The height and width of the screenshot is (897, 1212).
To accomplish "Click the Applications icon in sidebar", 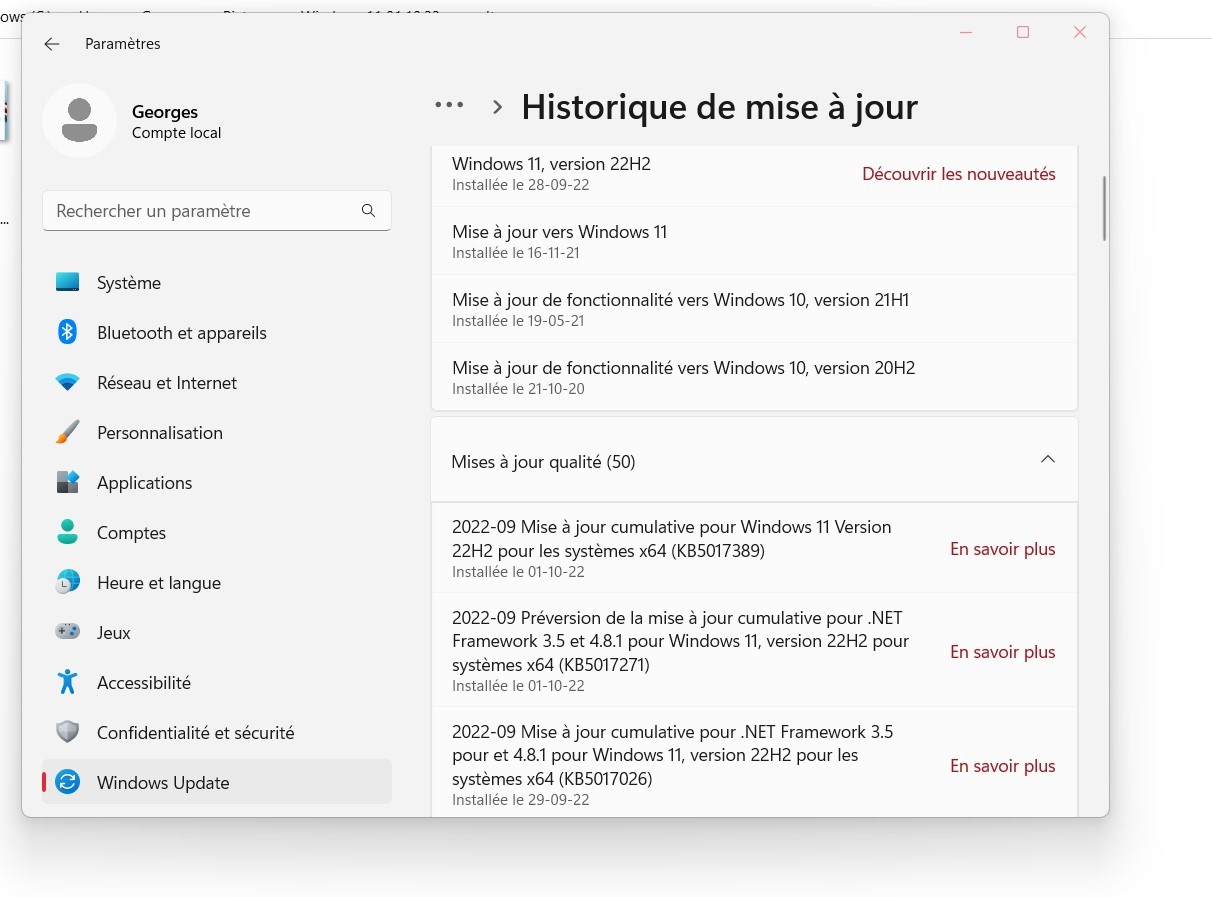I will pyautogui.click(x=67, y=483).
